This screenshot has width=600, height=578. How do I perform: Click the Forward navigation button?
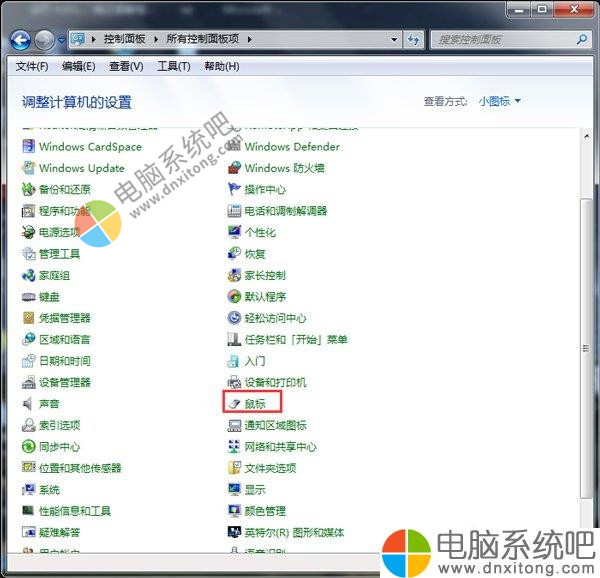44,40
